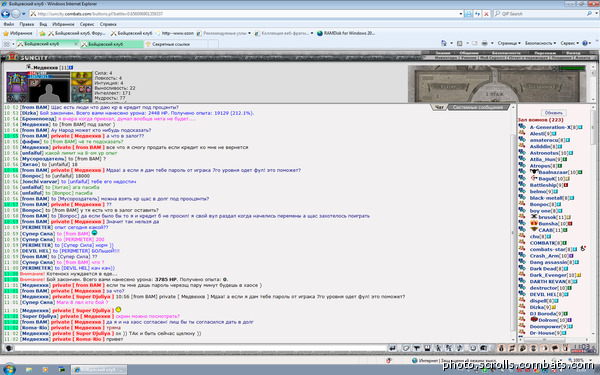Click the eraser clear-chat icon
This screenshot has height=375, width=600.
[406, 348]
